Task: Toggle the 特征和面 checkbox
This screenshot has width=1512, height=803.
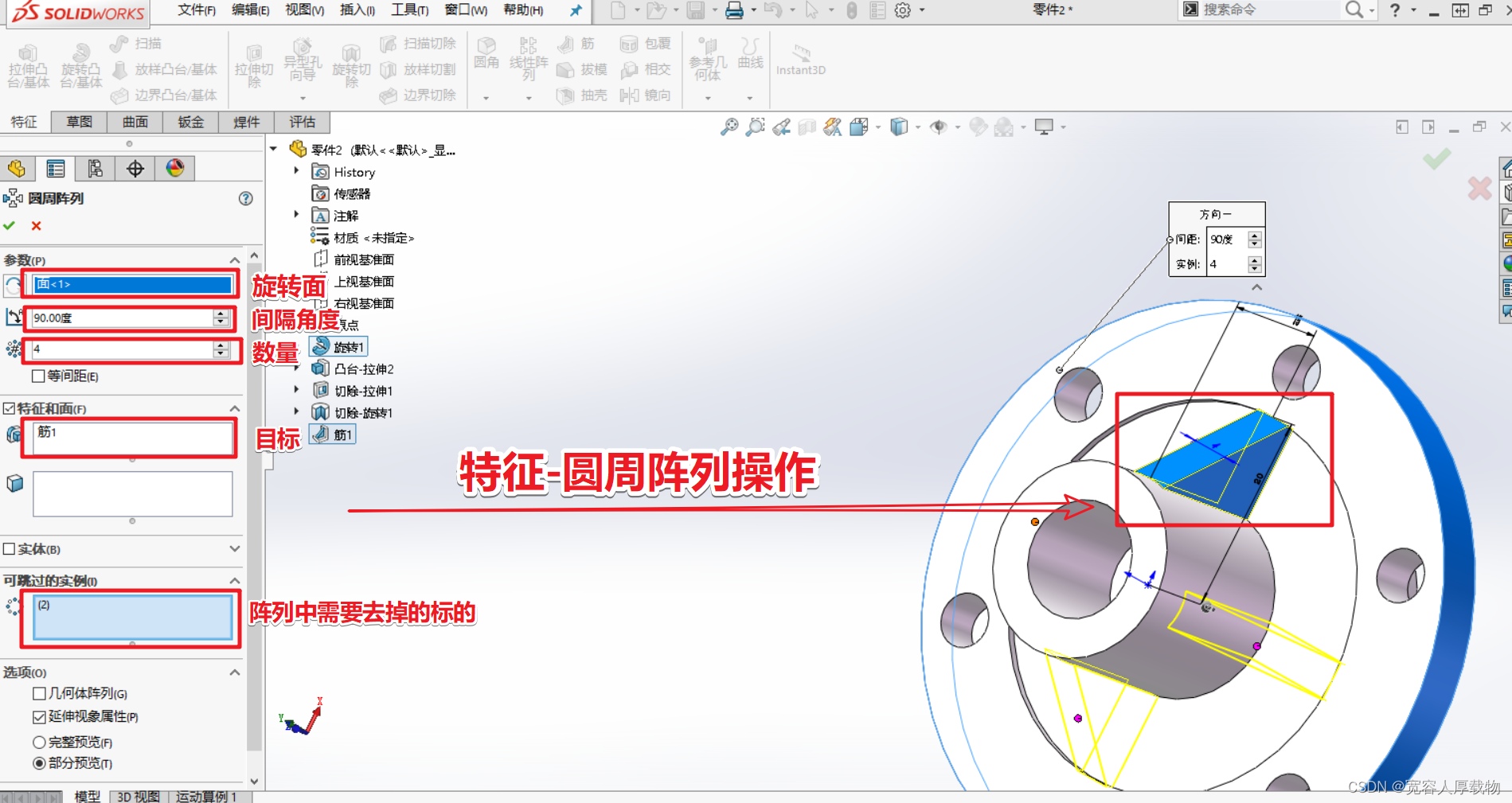Action: pos(9,408)
